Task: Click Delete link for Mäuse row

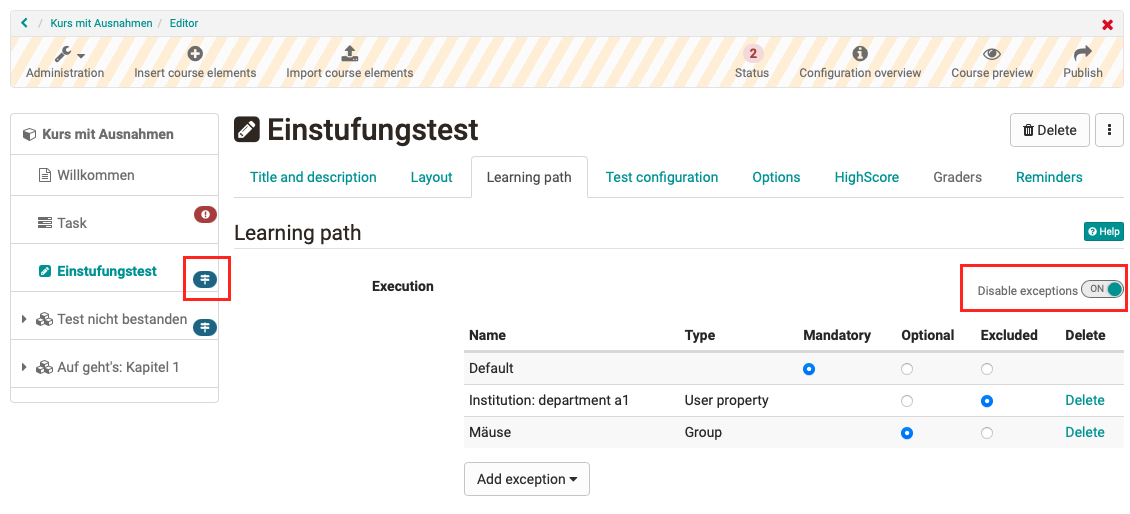Action: (x=1084, y=433)
